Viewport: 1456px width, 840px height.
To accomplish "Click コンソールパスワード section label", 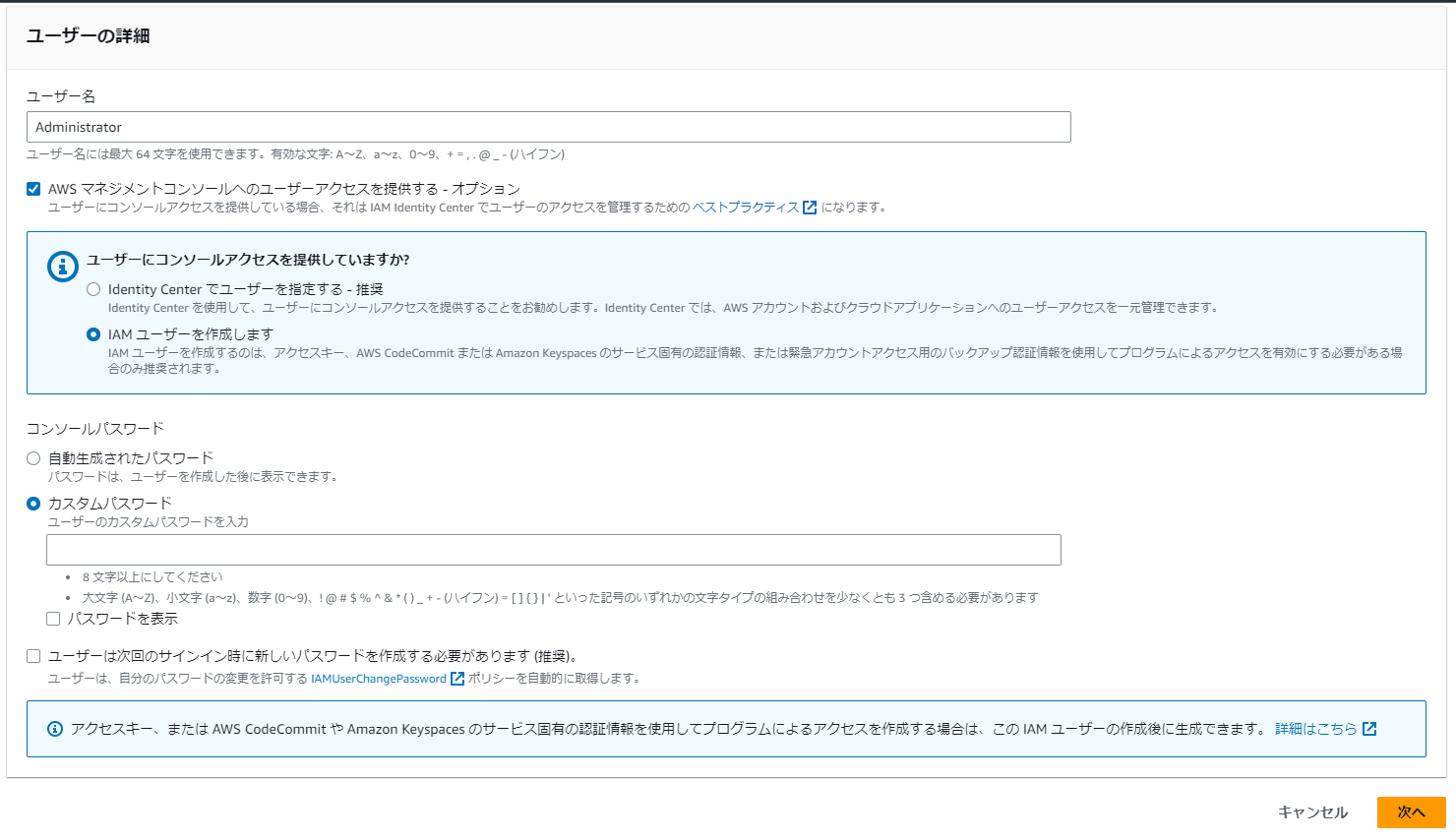I will coord(95,429).
